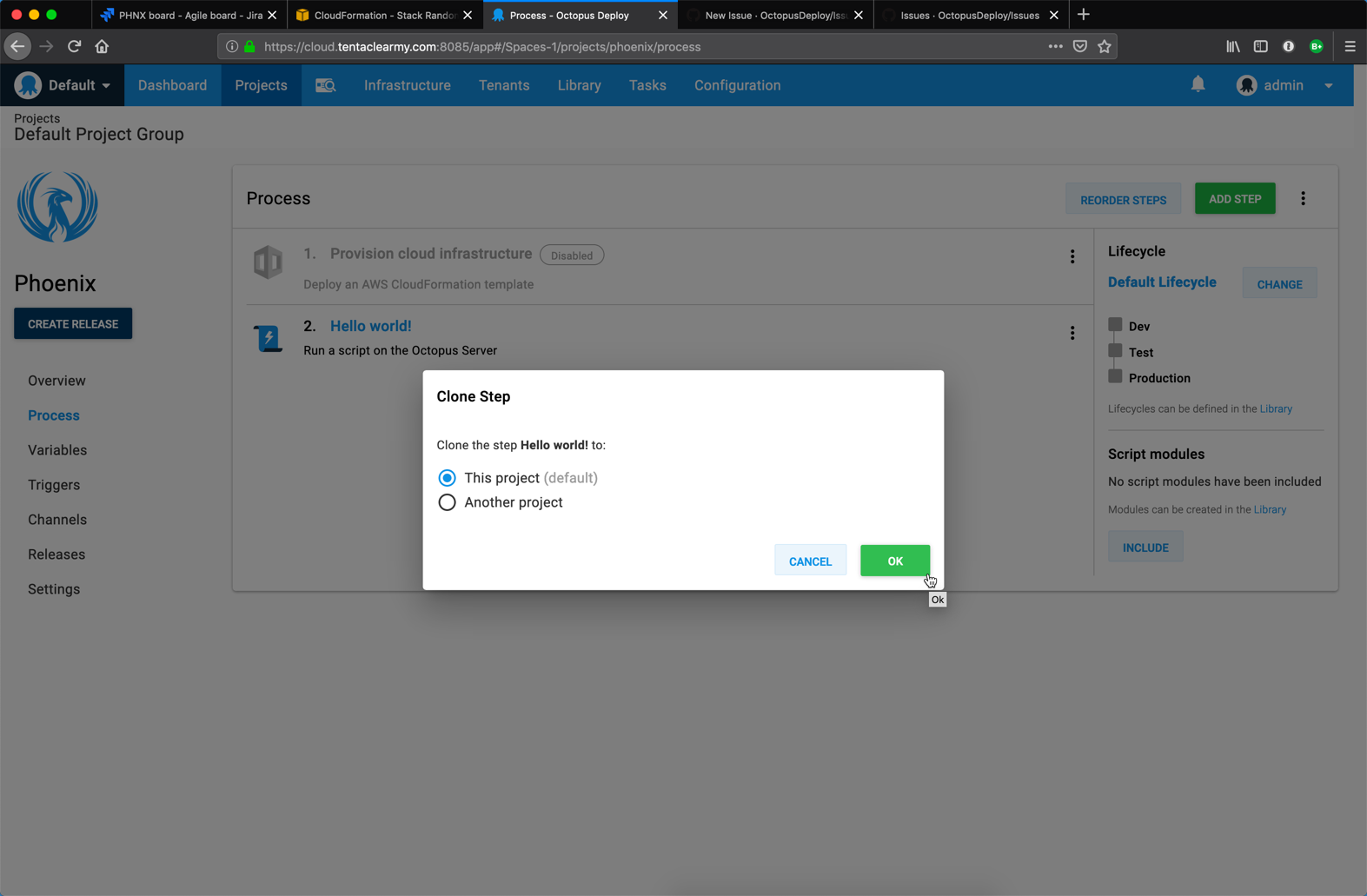Open Hello world! step link
Image resolution: width=1367 pixels, height=896 pixels.
point(371,326)
